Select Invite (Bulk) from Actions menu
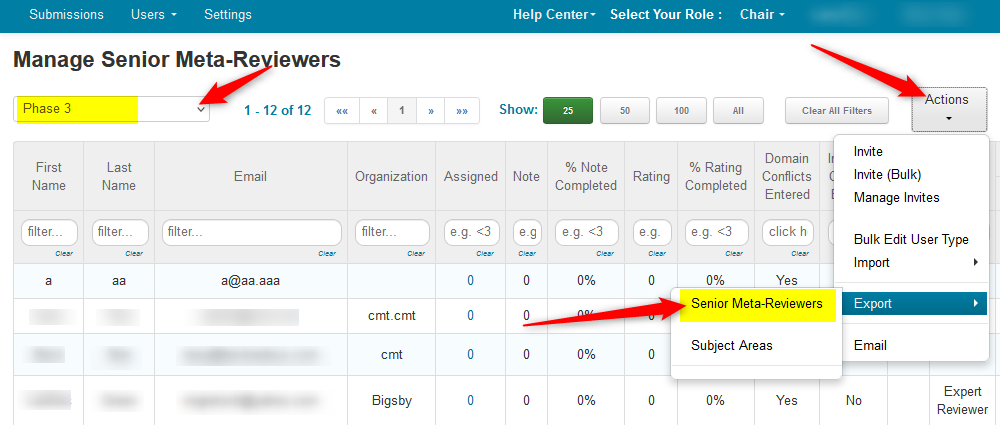Viewport: 1000px width, 425px height. pyautogui.click(x=888, y=174)
